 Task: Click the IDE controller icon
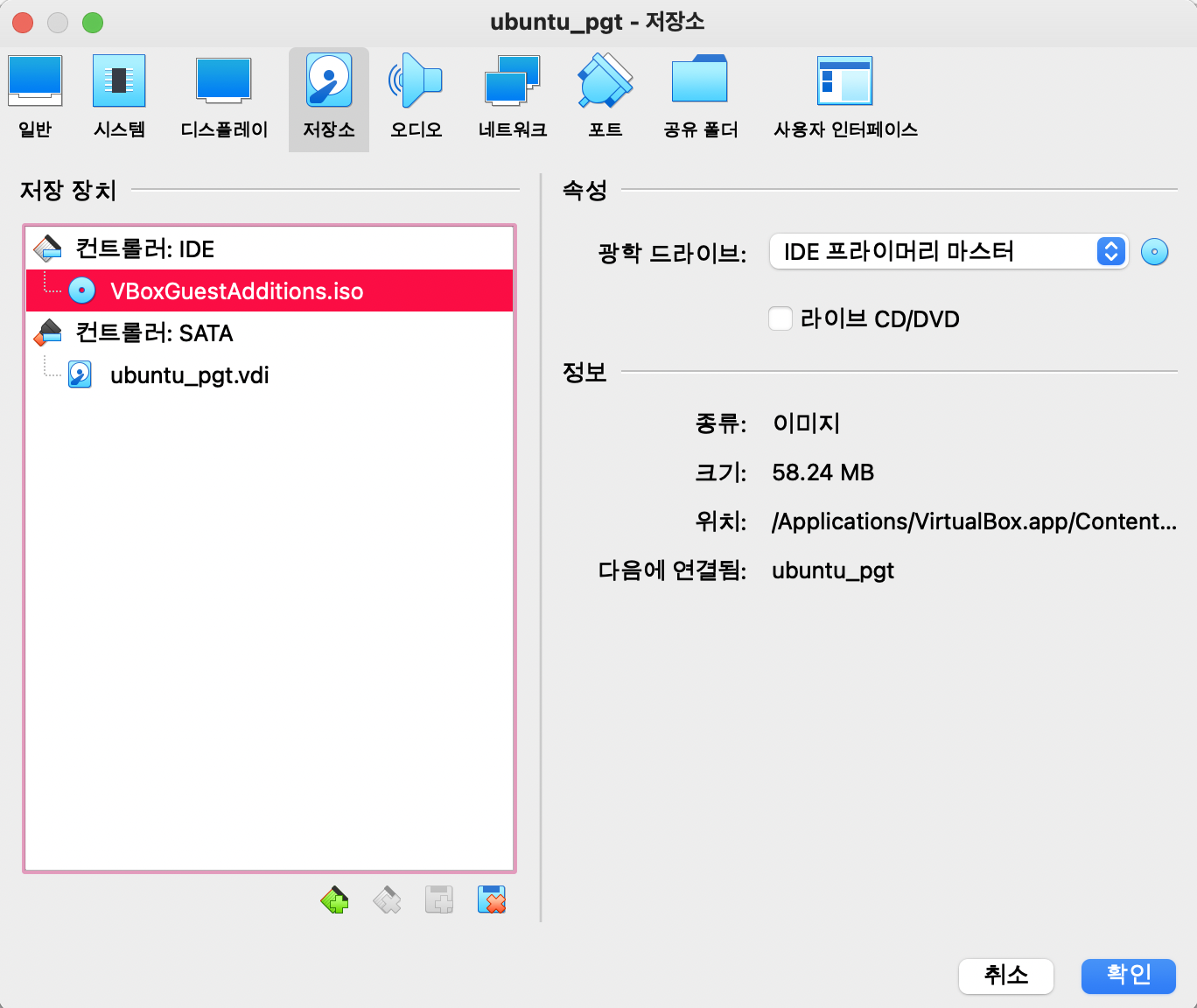(48, 248)
